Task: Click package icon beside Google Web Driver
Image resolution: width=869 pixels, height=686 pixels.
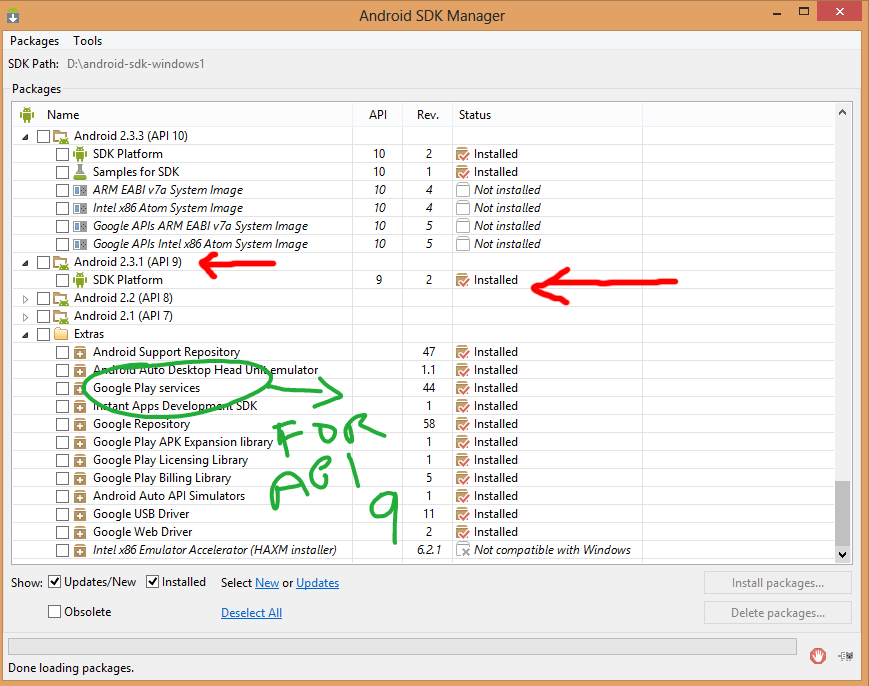Action: coord(80,533)
